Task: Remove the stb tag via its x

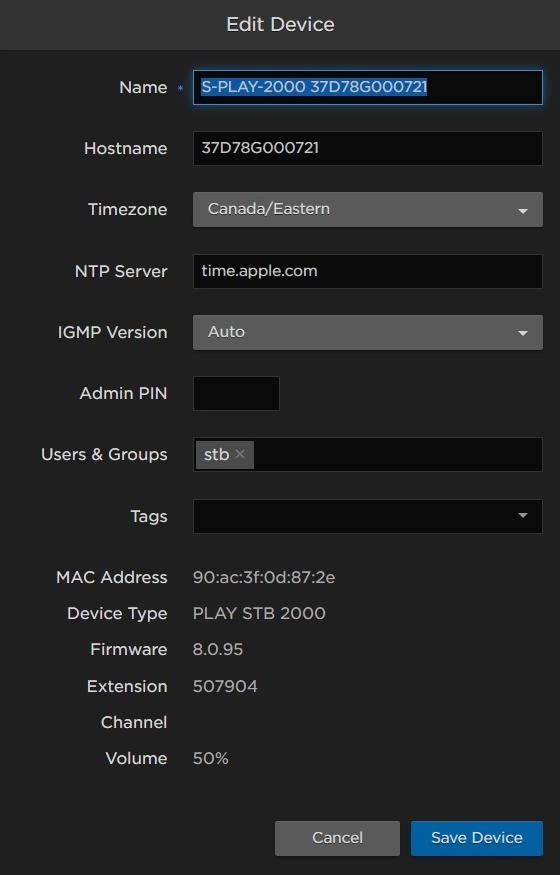Action: (x=240, y=454)
